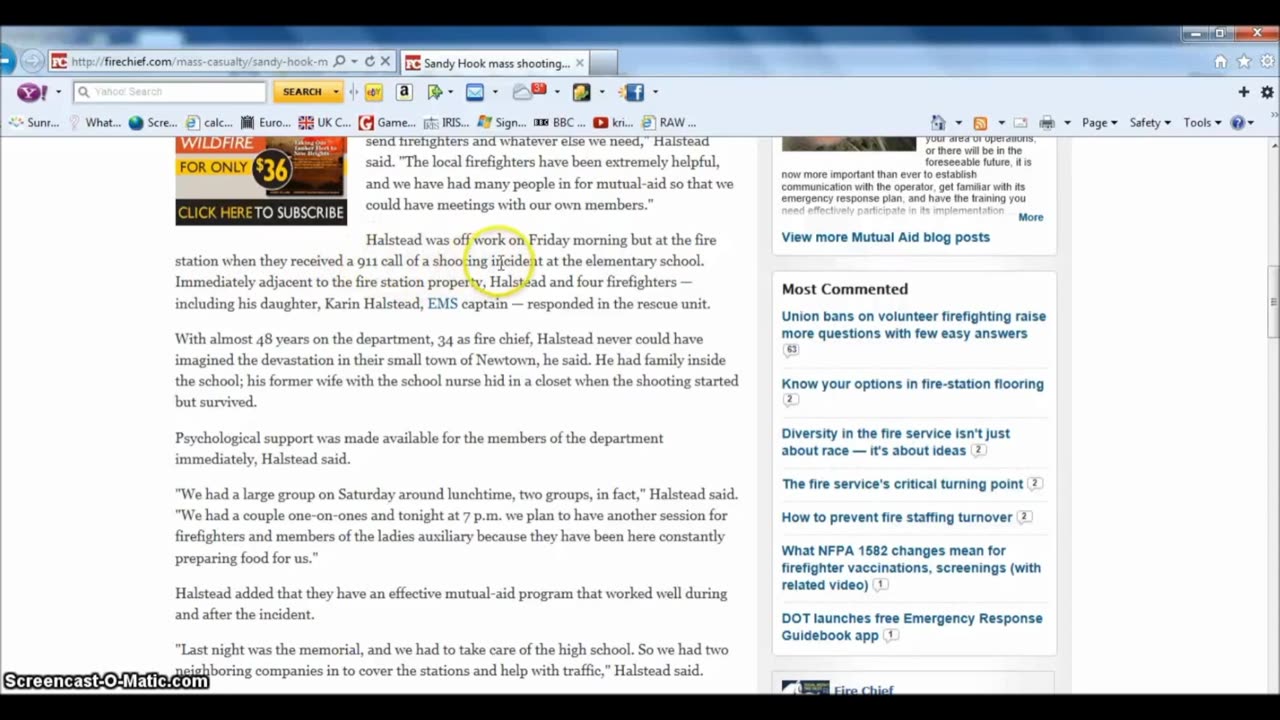
Task: Open the 'Euro...' favorites bar link
Action: click(x=265, y=123)
